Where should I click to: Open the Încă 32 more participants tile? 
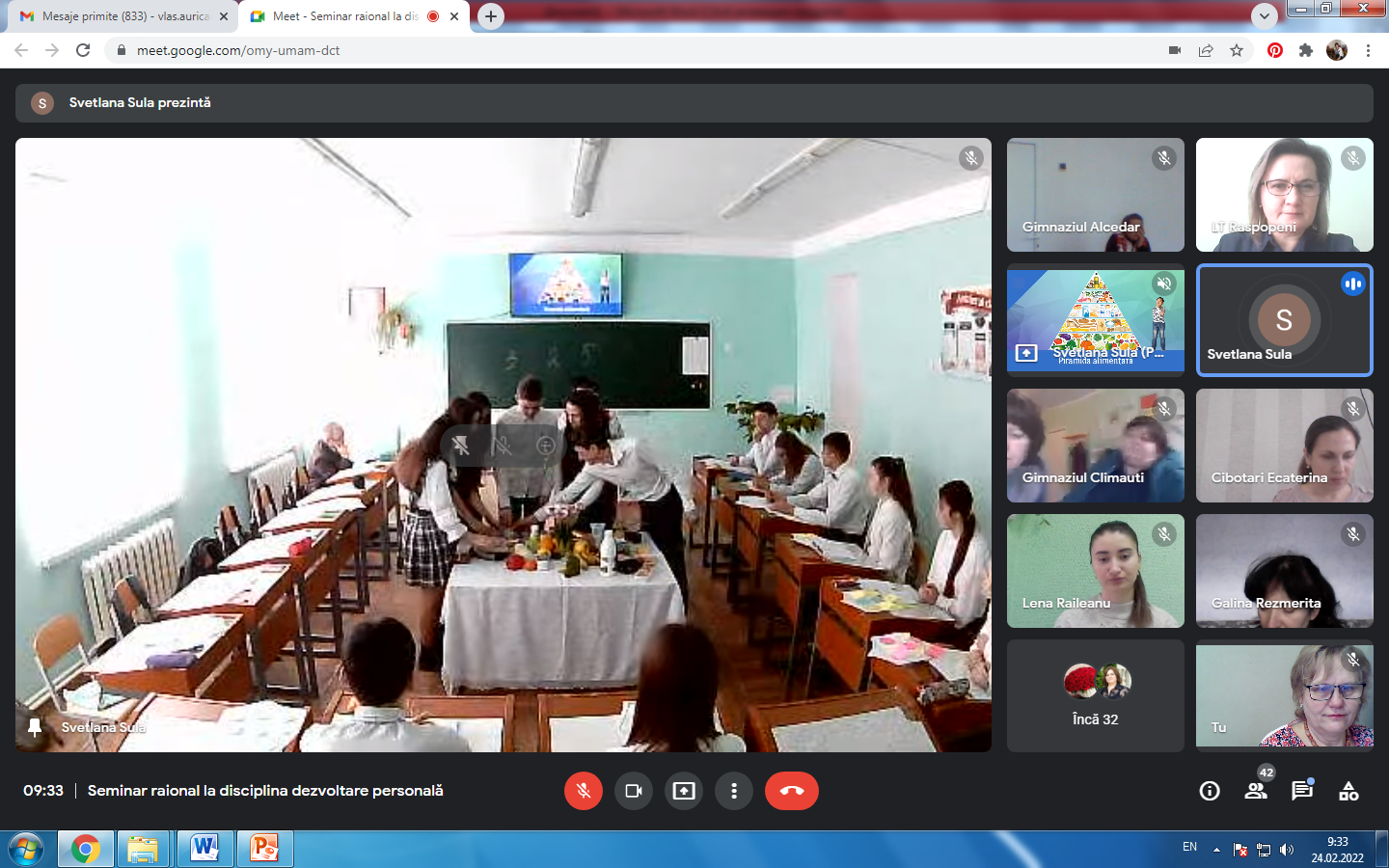(1096, 695)
